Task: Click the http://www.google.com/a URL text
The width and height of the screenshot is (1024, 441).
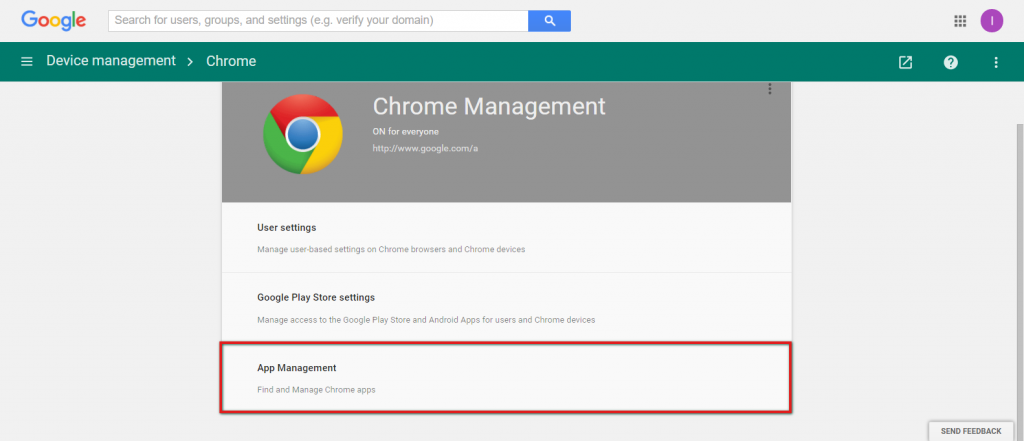Action: coord(425,148)
